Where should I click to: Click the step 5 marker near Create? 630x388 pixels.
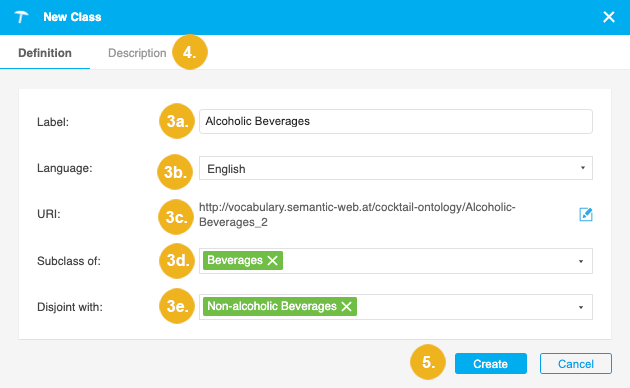pos(428,362)
